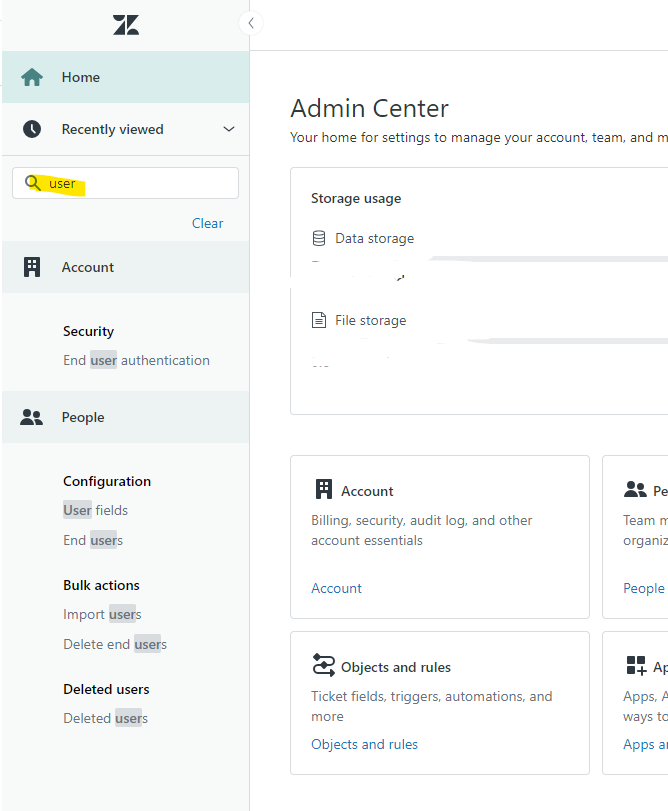668x811 pixels.
Task: Clear the search filter
Action: tap(207, 223)
